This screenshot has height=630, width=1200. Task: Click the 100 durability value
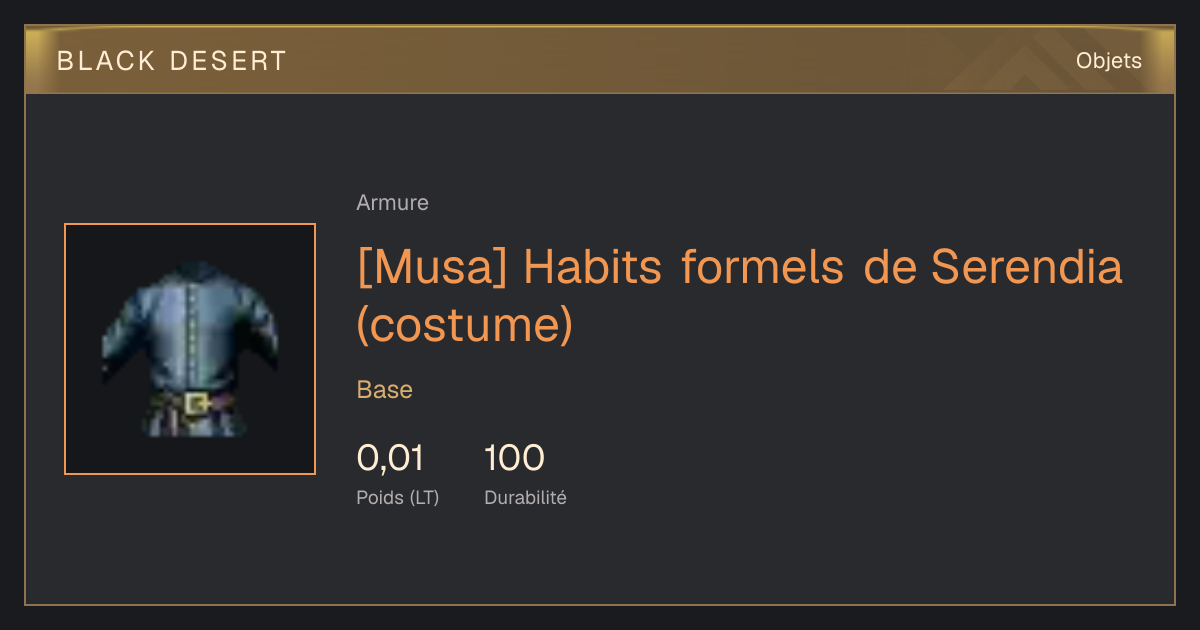pyautogui.click(x=514, y=459)
